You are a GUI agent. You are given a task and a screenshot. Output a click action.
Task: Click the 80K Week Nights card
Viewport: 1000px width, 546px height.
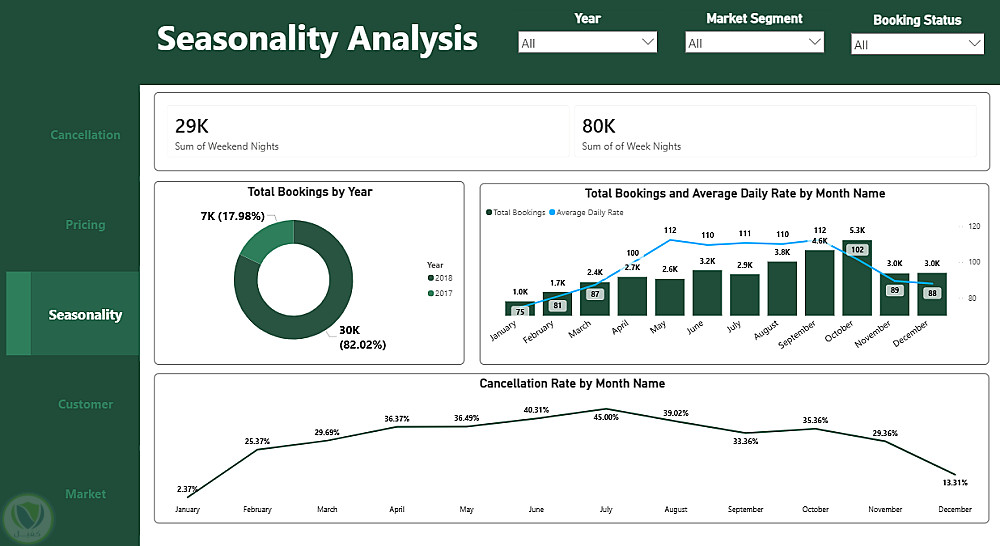776,131
